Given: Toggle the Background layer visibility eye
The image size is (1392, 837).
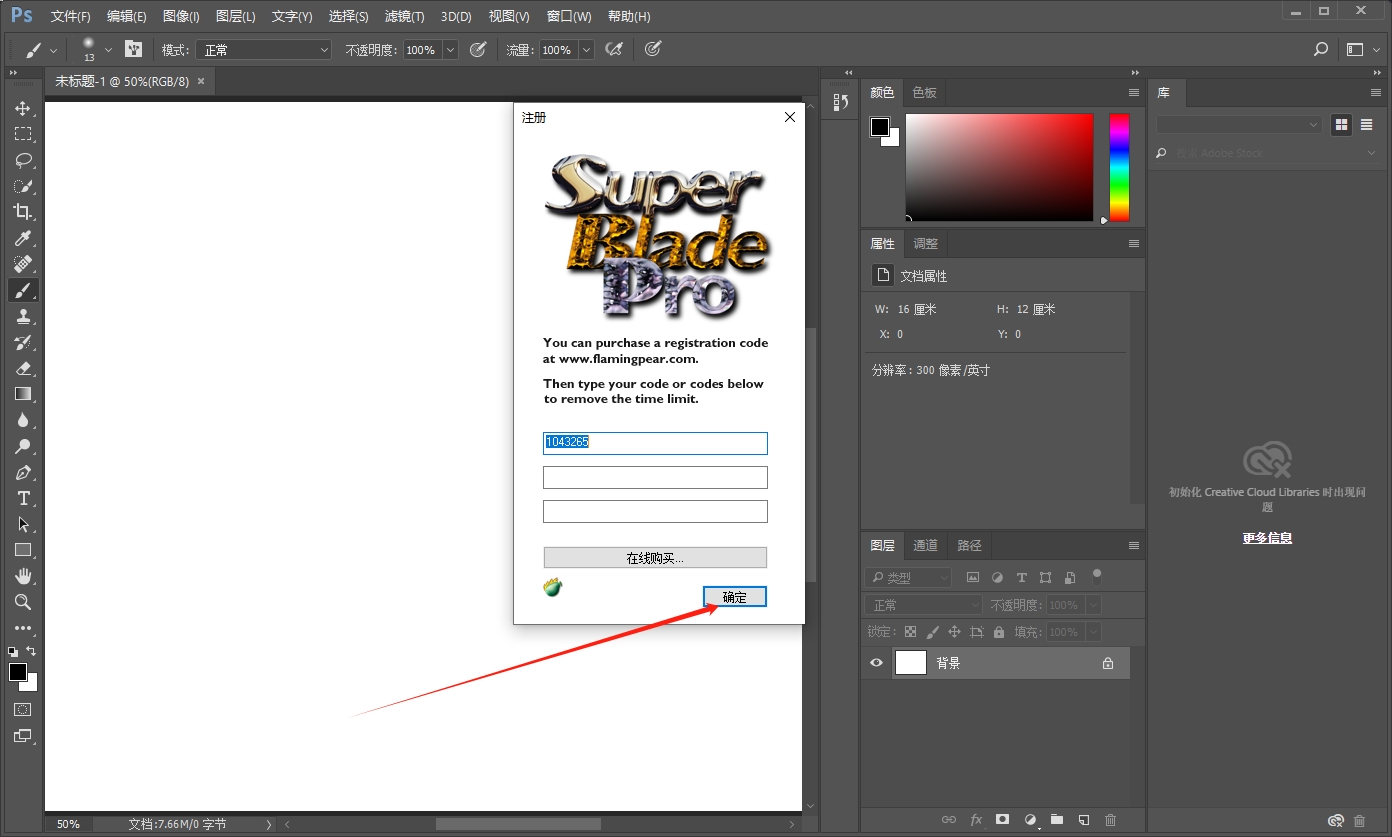Looking at the screenshot, I should click(876, 662).
